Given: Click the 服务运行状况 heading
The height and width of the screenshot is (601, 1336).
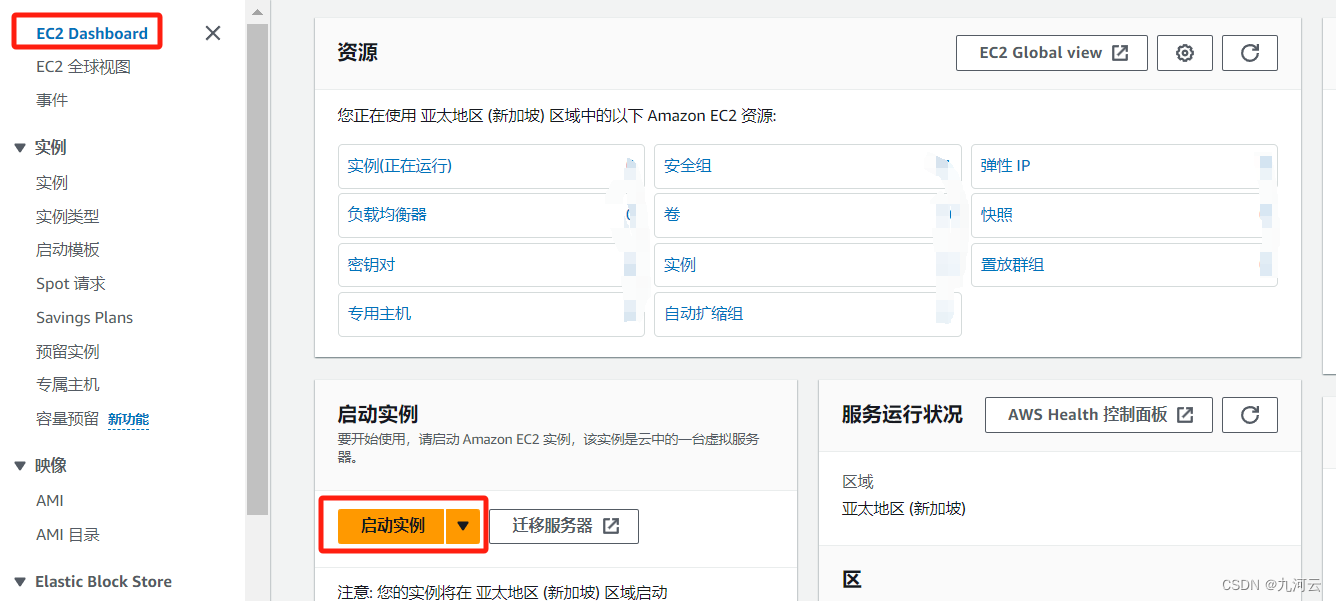Looking at the screenshot, I should click(x=902, y=414).
